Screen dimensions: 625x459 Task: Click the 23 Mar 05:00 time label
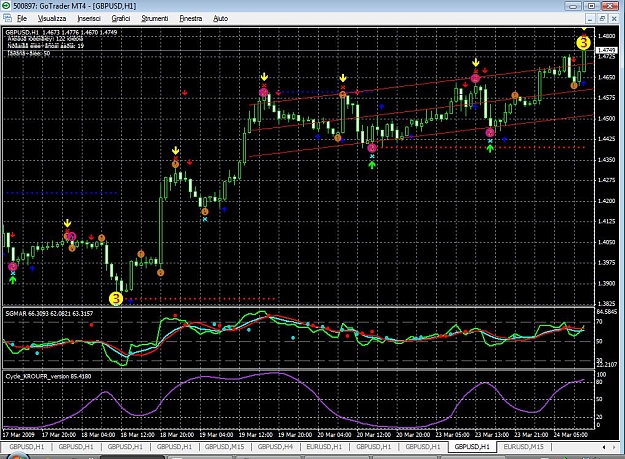(x=452, y=434)
